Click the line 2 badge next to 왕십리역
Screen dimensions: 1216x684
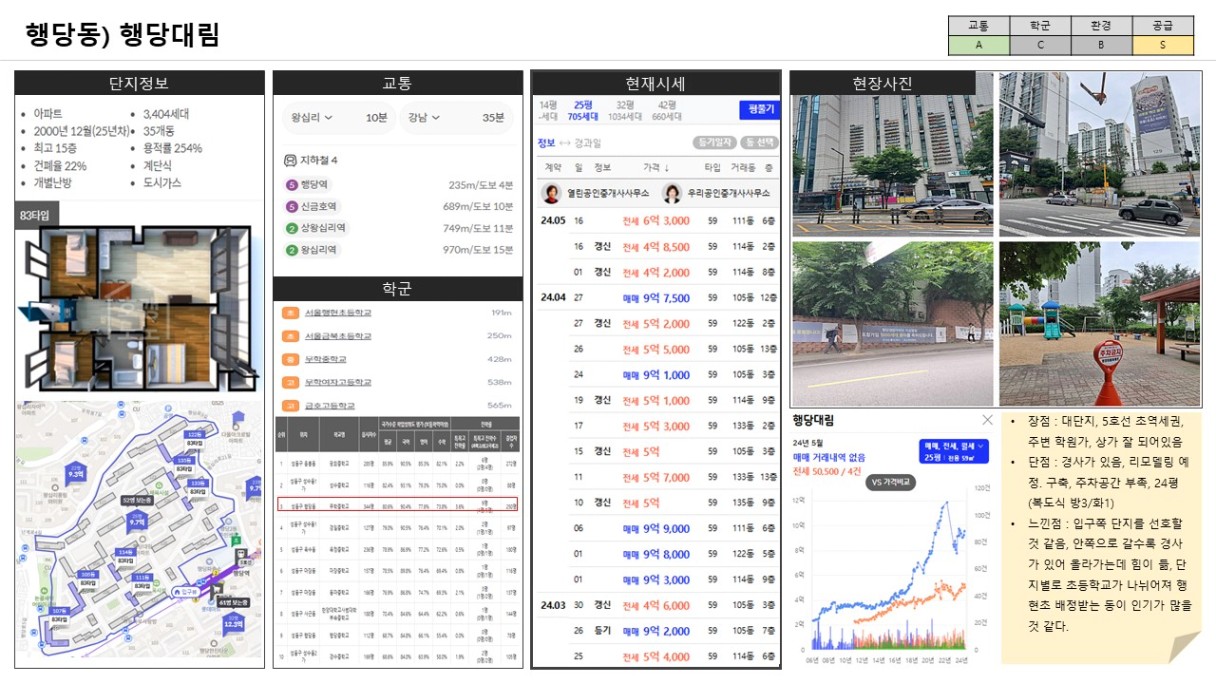pos(291,250)
